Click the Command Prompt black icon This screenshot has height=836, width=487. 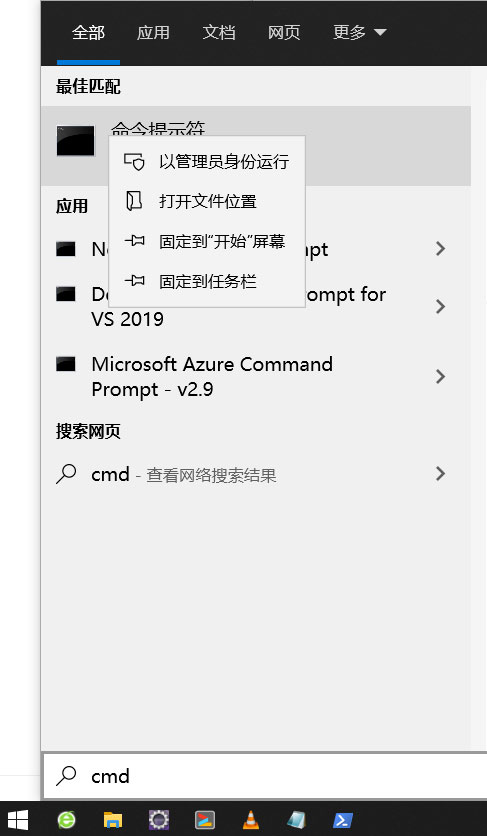[x=76, y=141]
